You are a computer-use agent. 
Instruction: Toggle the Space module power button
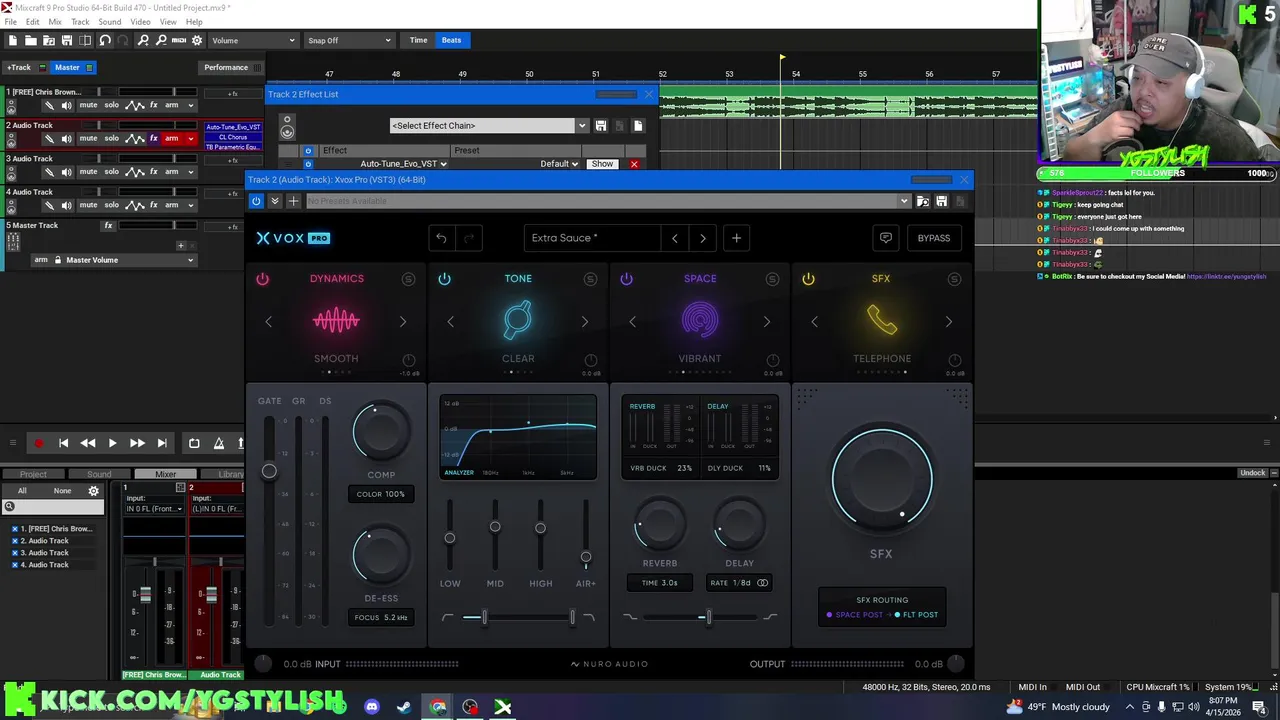coord(626,279)
